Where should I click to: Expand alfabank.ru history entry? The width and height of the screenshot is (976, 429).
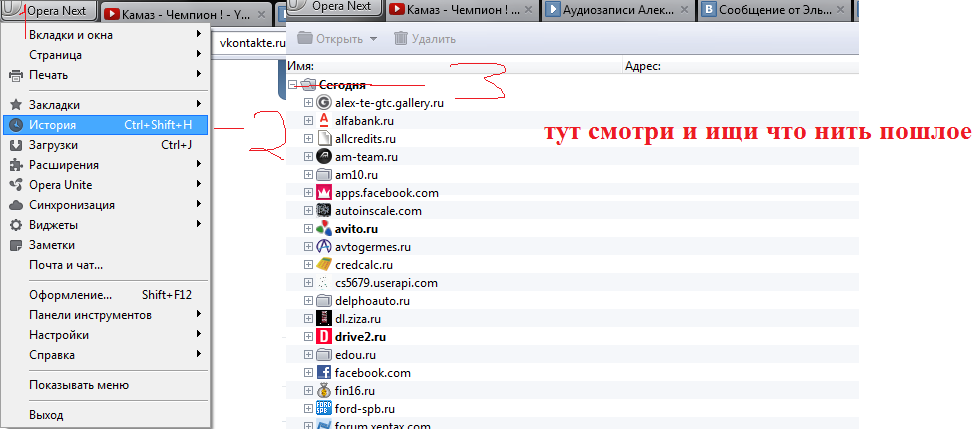point(307,121)
